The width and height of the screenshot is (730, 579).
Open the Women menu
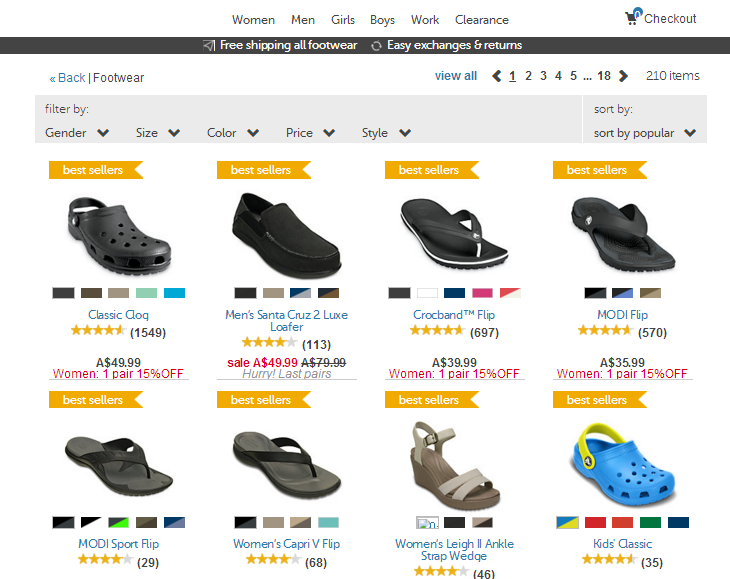click(x=253, y=20)
